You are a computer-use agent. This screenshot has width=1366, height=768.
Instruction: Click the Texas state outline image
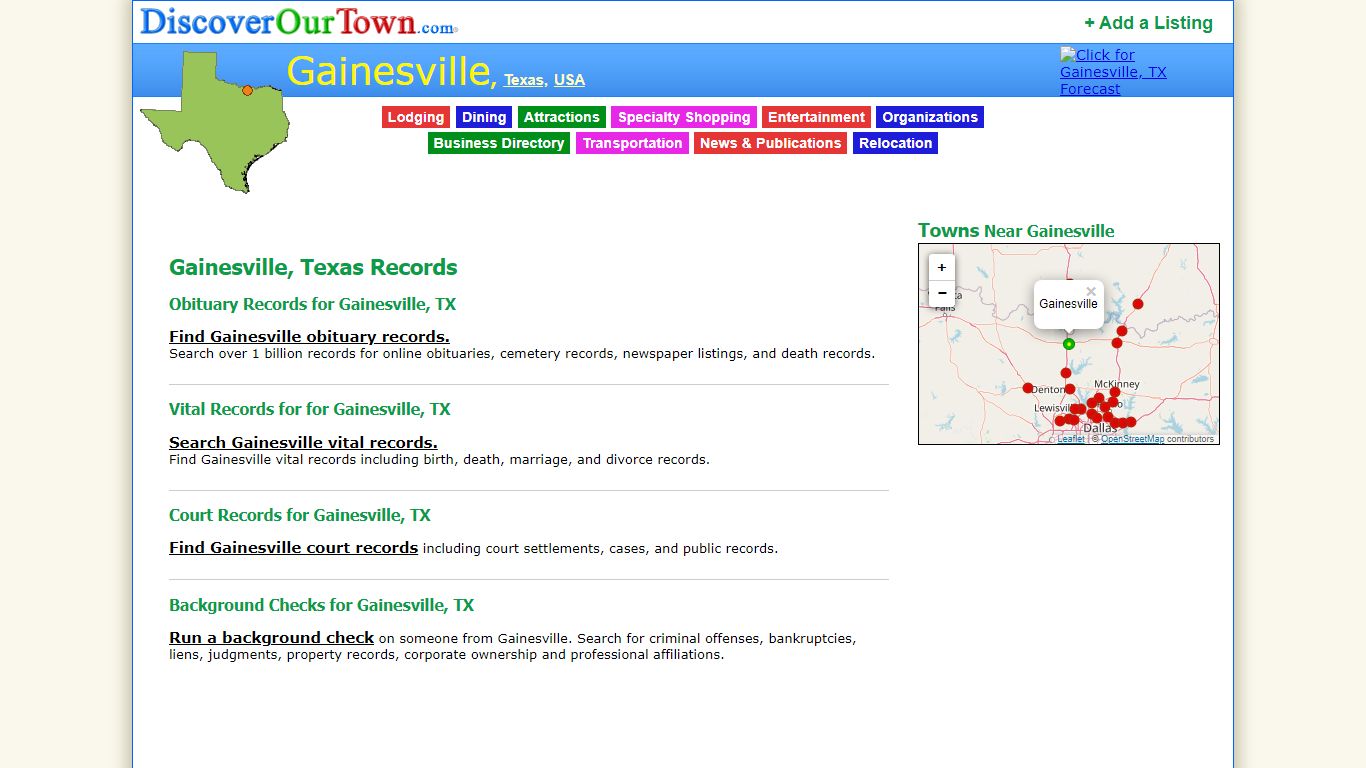tap(215, 122)
